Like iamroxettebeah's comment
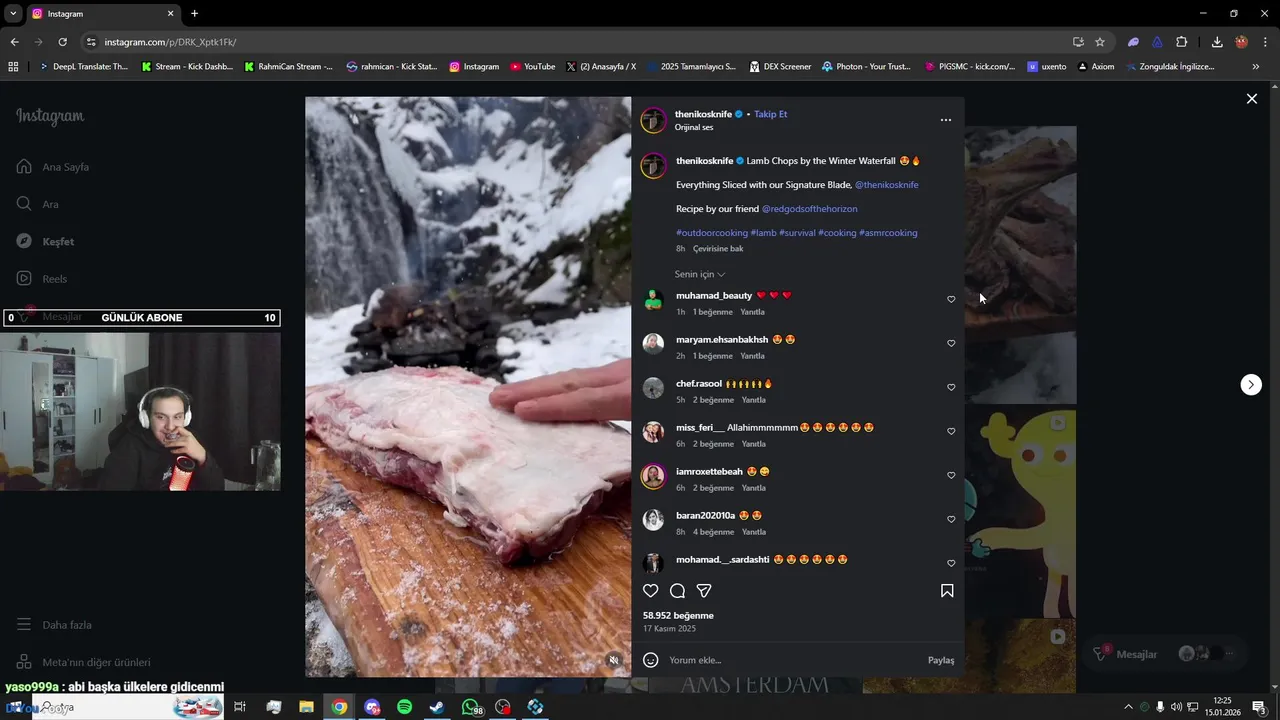This screenshot has width=1280, height=720. tap(951, 475)
